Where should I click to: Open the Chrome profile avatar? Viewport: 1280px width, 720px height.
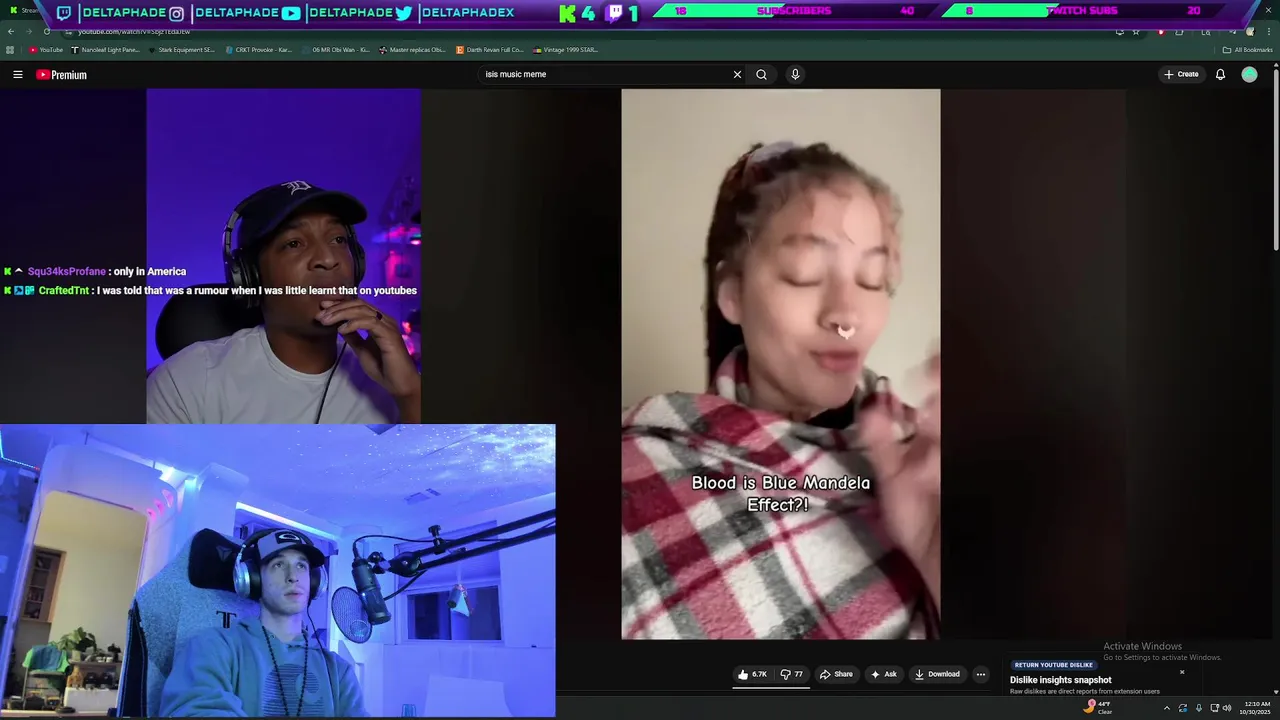(1250, 31)
